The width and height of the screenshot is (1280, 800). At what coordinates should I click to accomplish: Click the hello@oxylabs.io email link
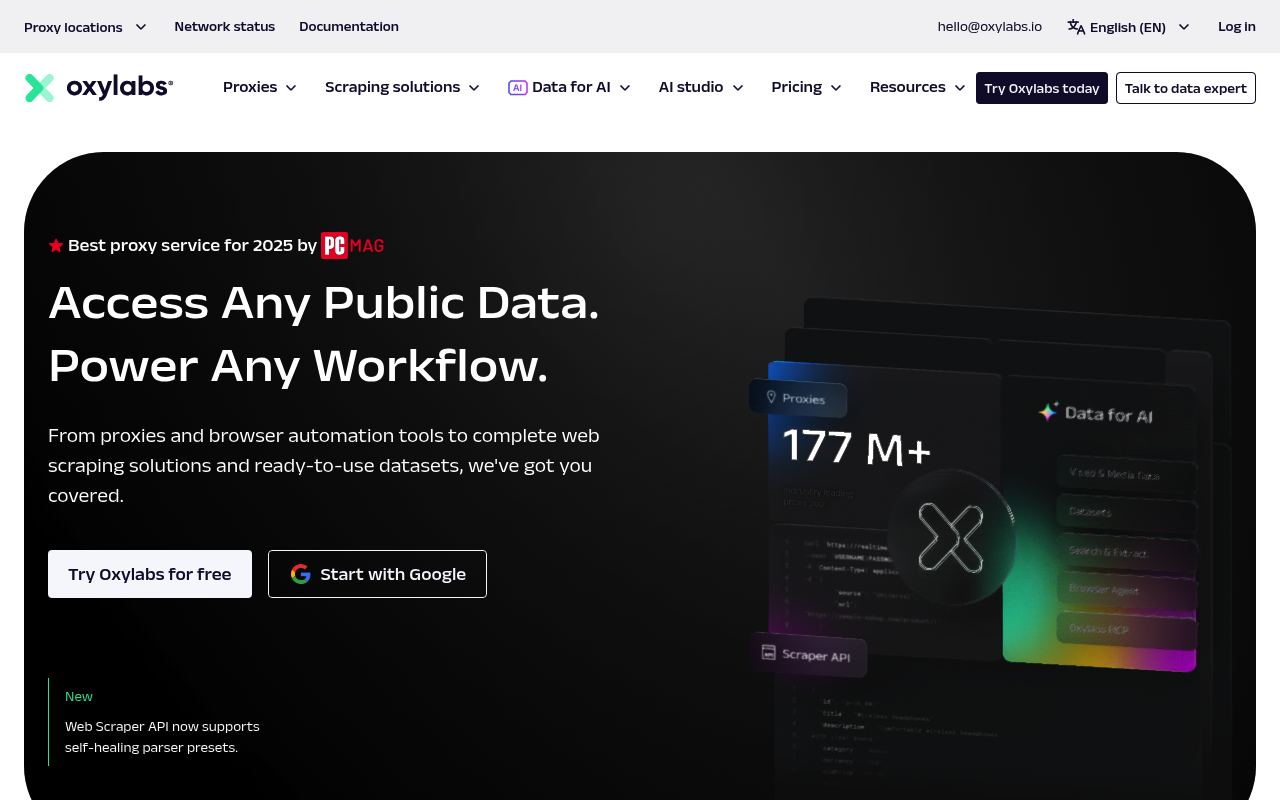pos(989,26)
